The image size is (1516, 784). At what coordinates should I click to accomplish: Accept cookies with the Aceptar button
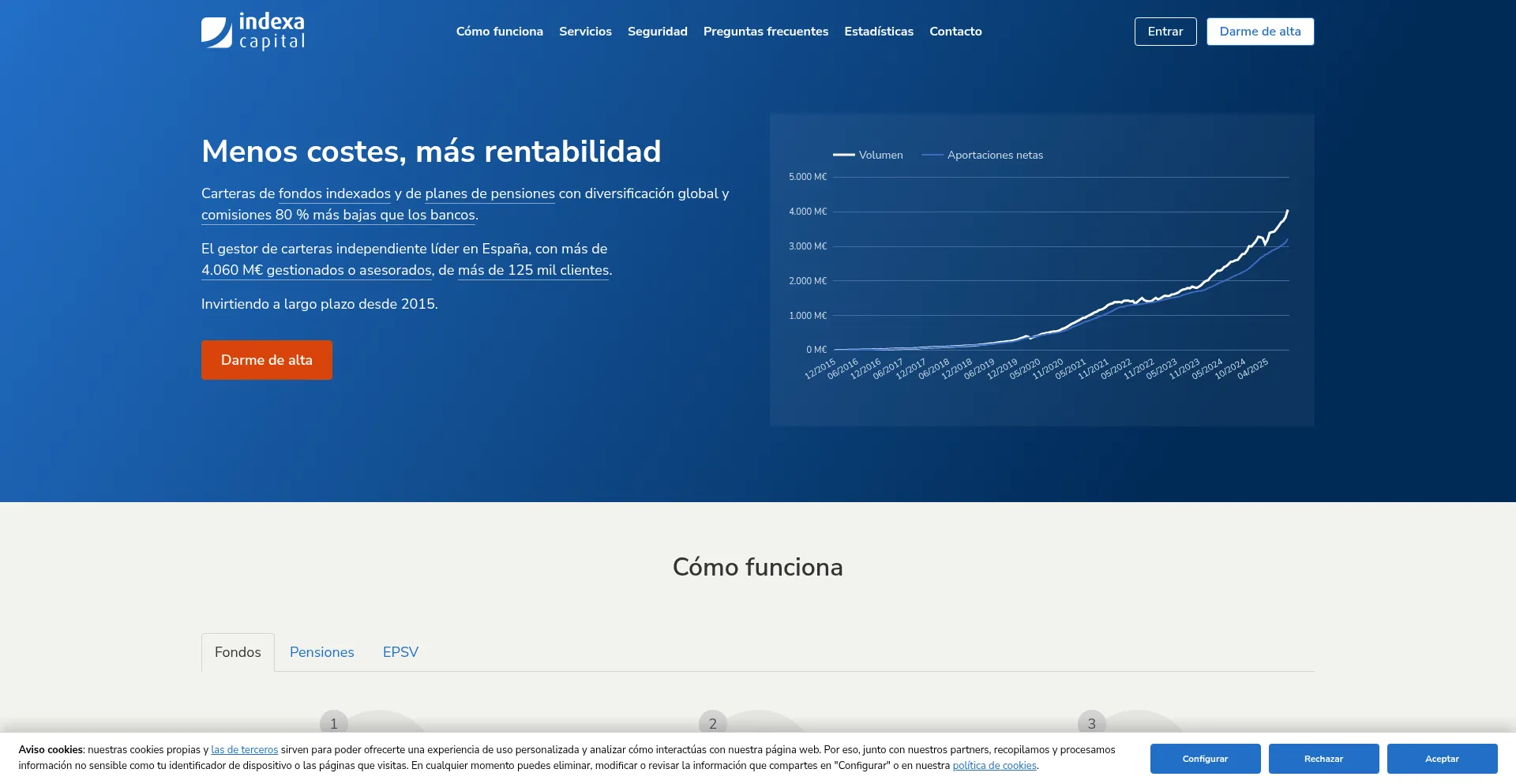1442,759
